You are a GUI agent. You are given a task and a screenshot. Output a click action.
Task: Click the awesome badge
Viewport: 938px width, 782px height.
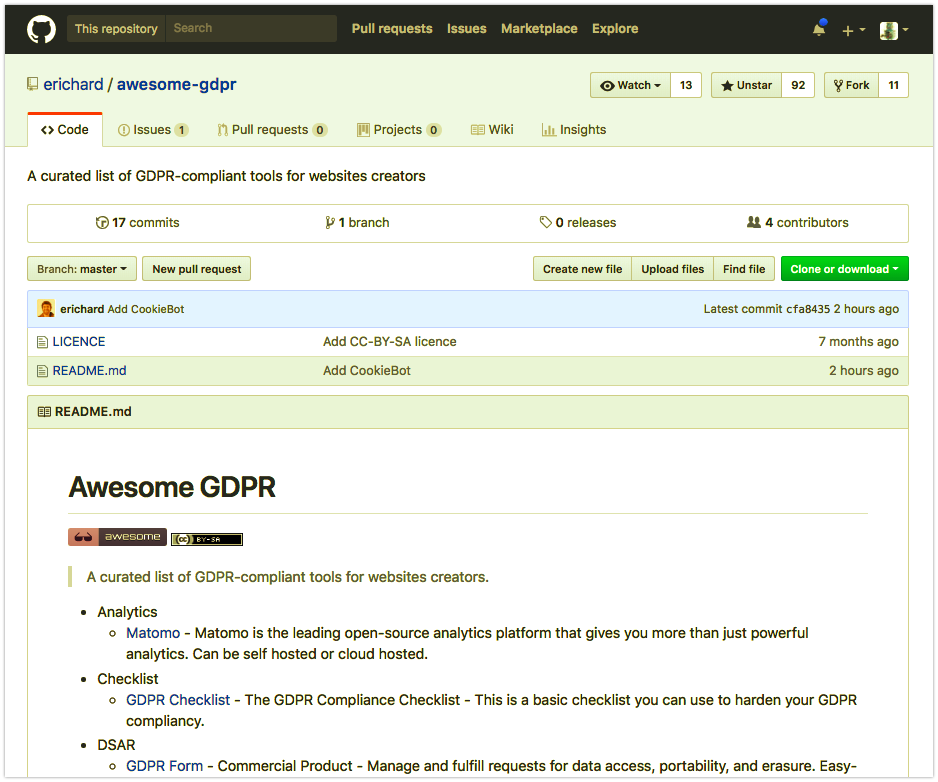[117, 537]
